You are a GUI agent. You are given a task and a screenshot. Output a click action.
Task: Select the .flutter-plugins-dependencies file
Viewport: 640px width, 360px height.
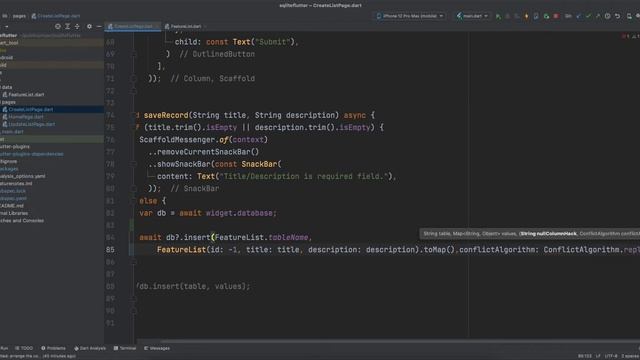[x=32, y=154]
